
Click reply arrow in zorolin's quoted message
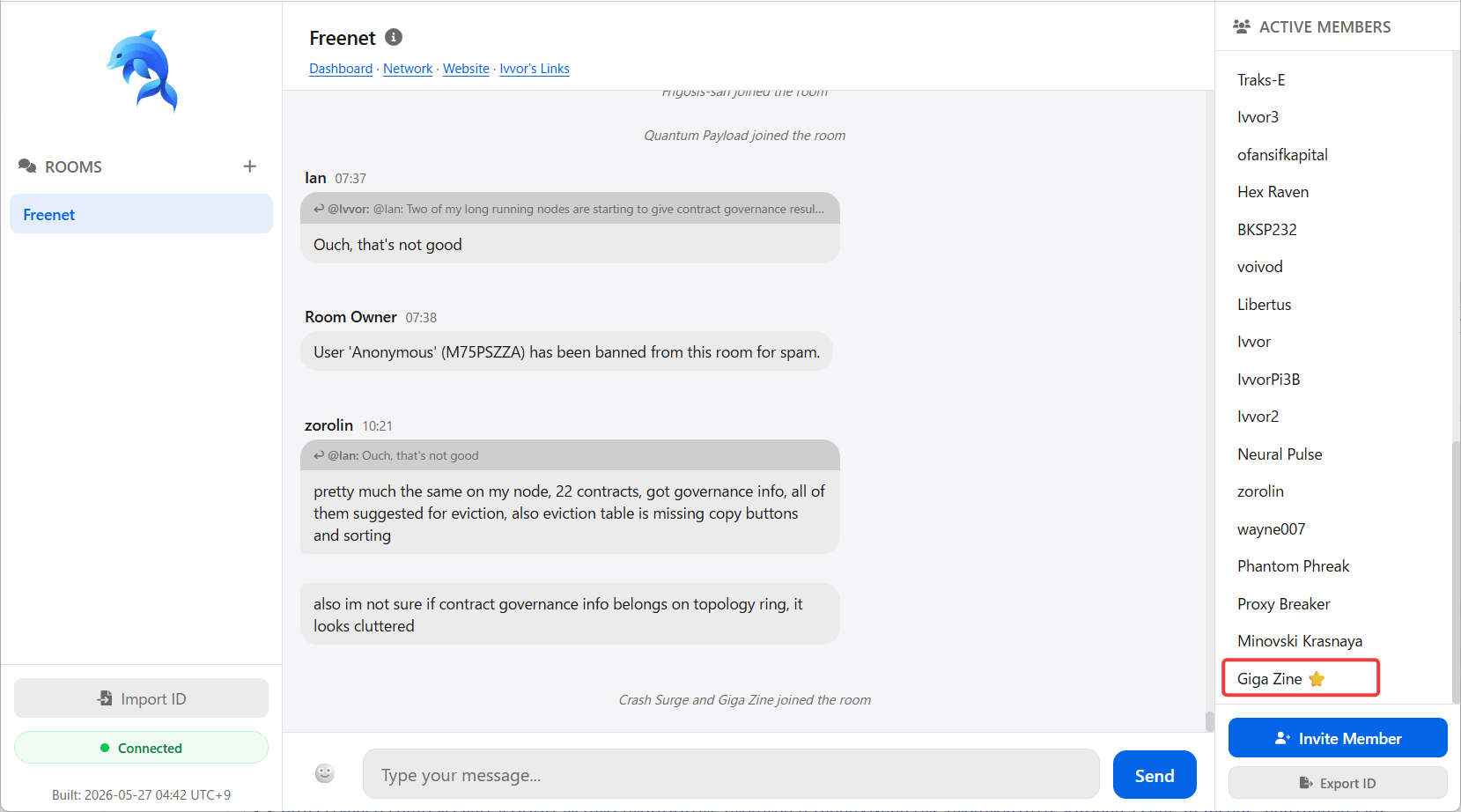tap(319, 455)
